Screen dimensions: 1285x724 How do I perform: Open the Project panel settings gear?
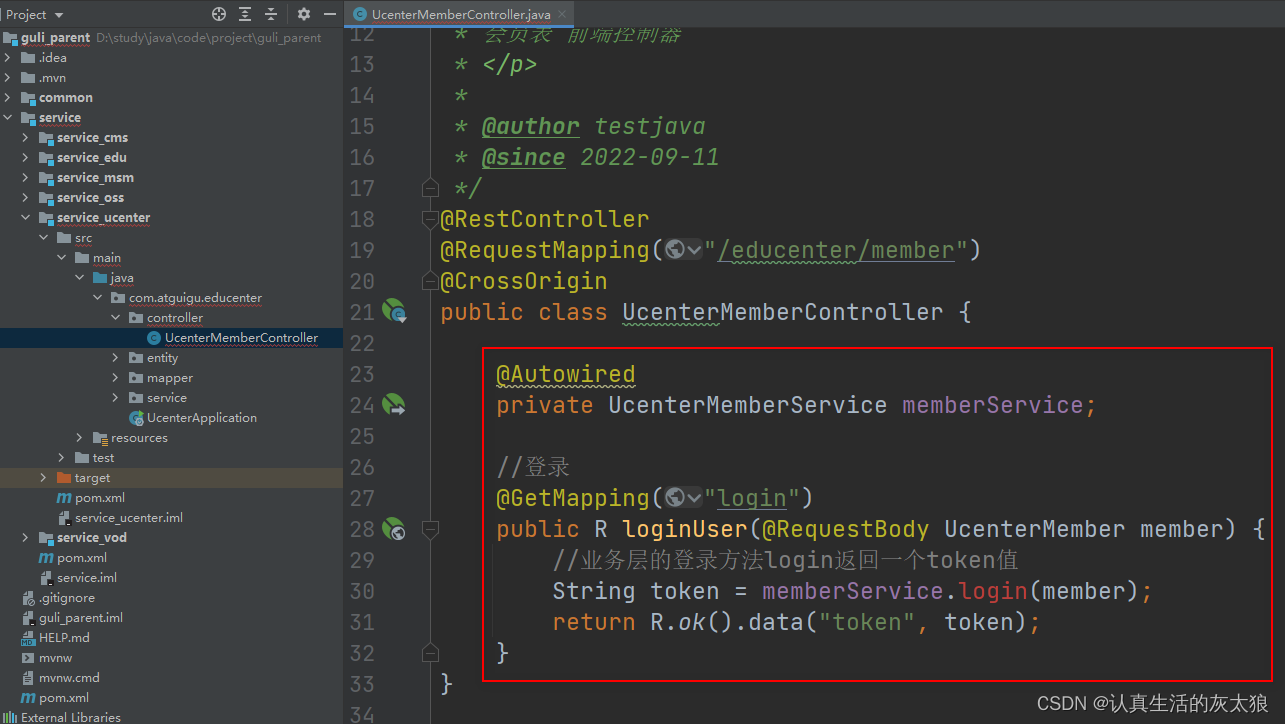click(x=304, y=14)
